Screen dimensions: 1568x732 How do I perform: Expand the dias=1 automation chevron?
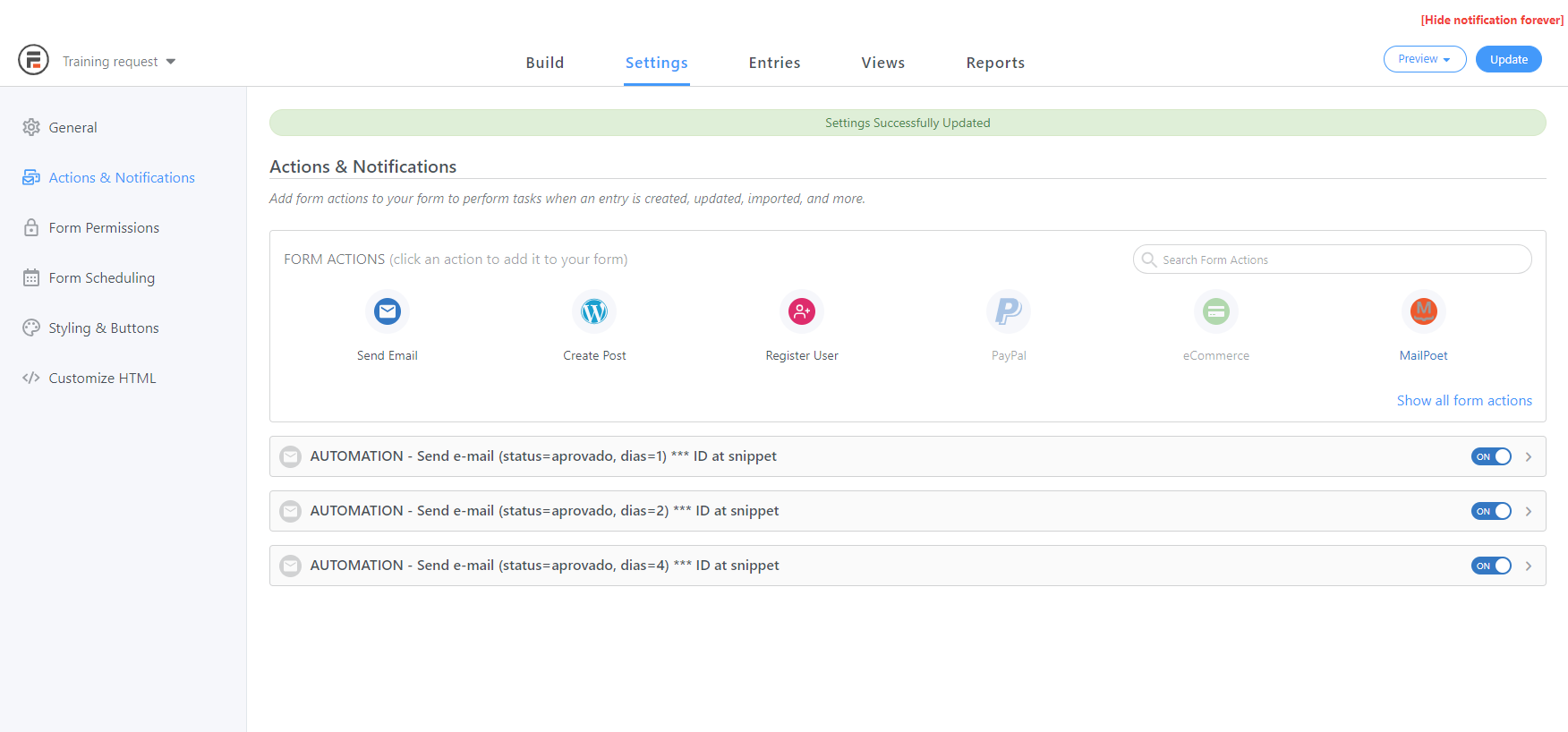click(1529, 456)
